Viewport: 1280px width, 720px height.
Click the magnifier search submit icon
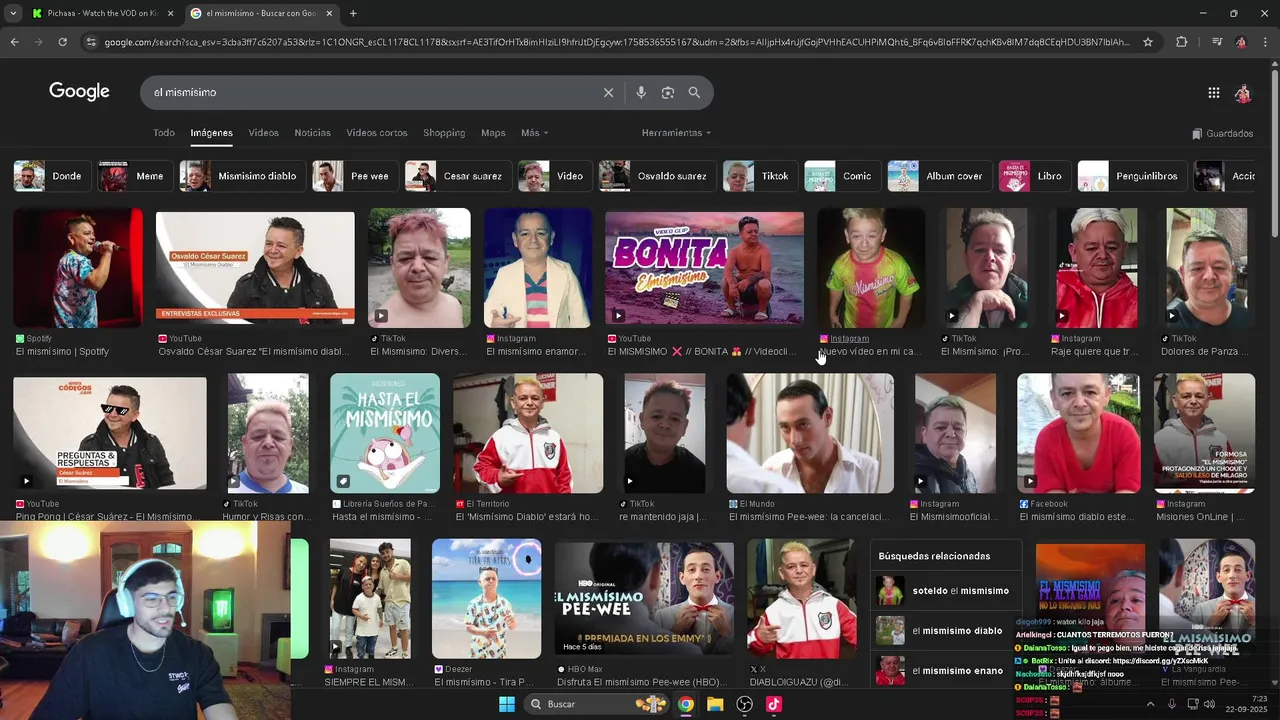[694, 92]
